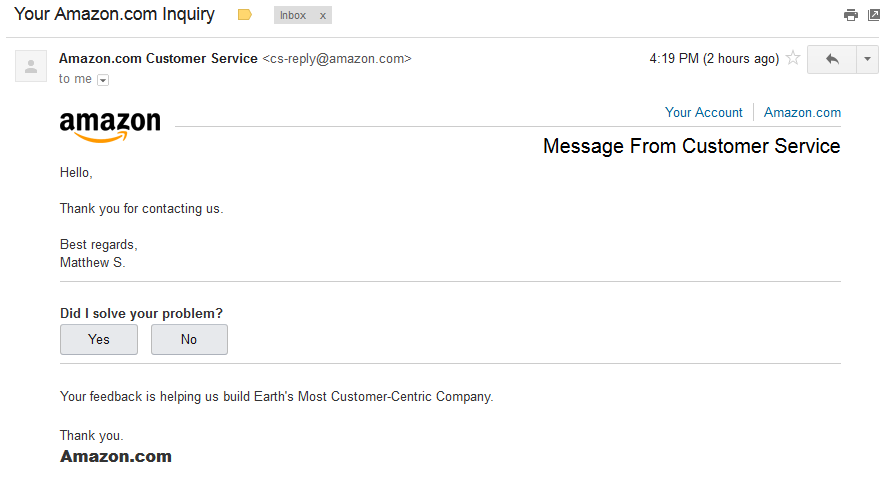
Task: Click the yellow importance marker label
Action: click(x=245, y=15)
